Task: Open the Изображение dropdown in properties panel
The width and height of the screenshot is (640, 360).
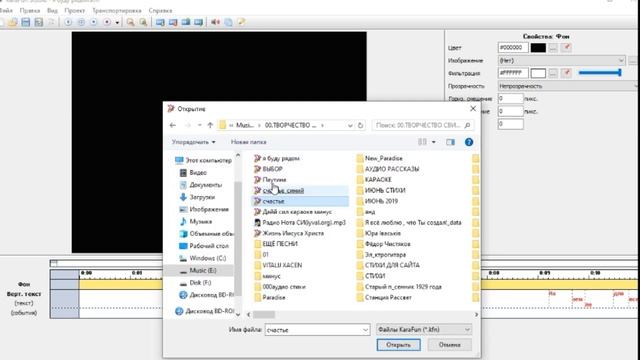Action: coord(561,60)
